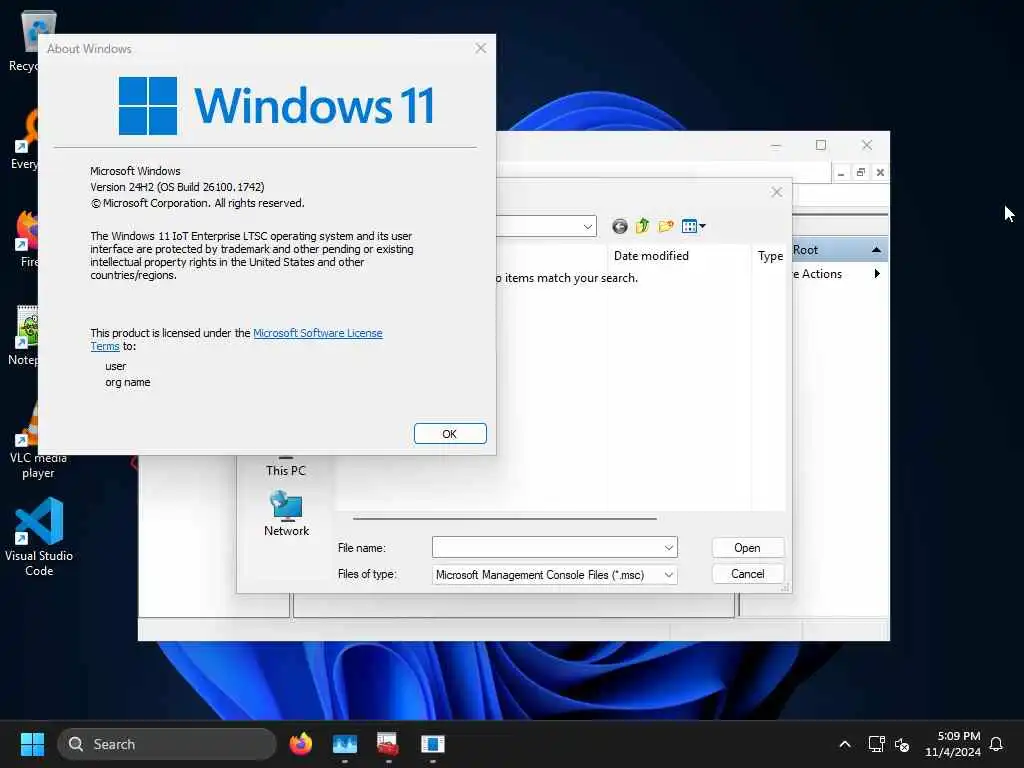Expand the More Actions submenu arrow
This screenshot has height=768, width=1024.
(877, 274)
